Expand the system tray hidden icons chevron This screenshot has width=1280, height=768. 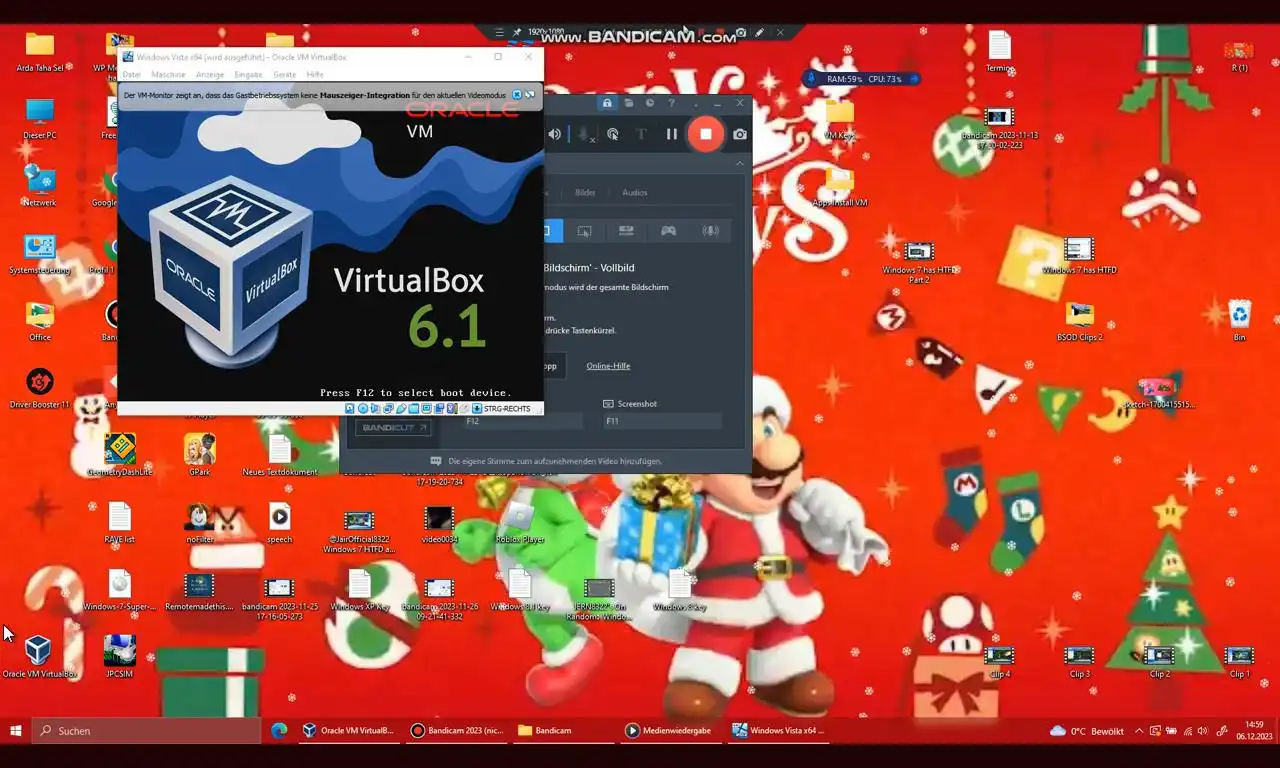1139,731
